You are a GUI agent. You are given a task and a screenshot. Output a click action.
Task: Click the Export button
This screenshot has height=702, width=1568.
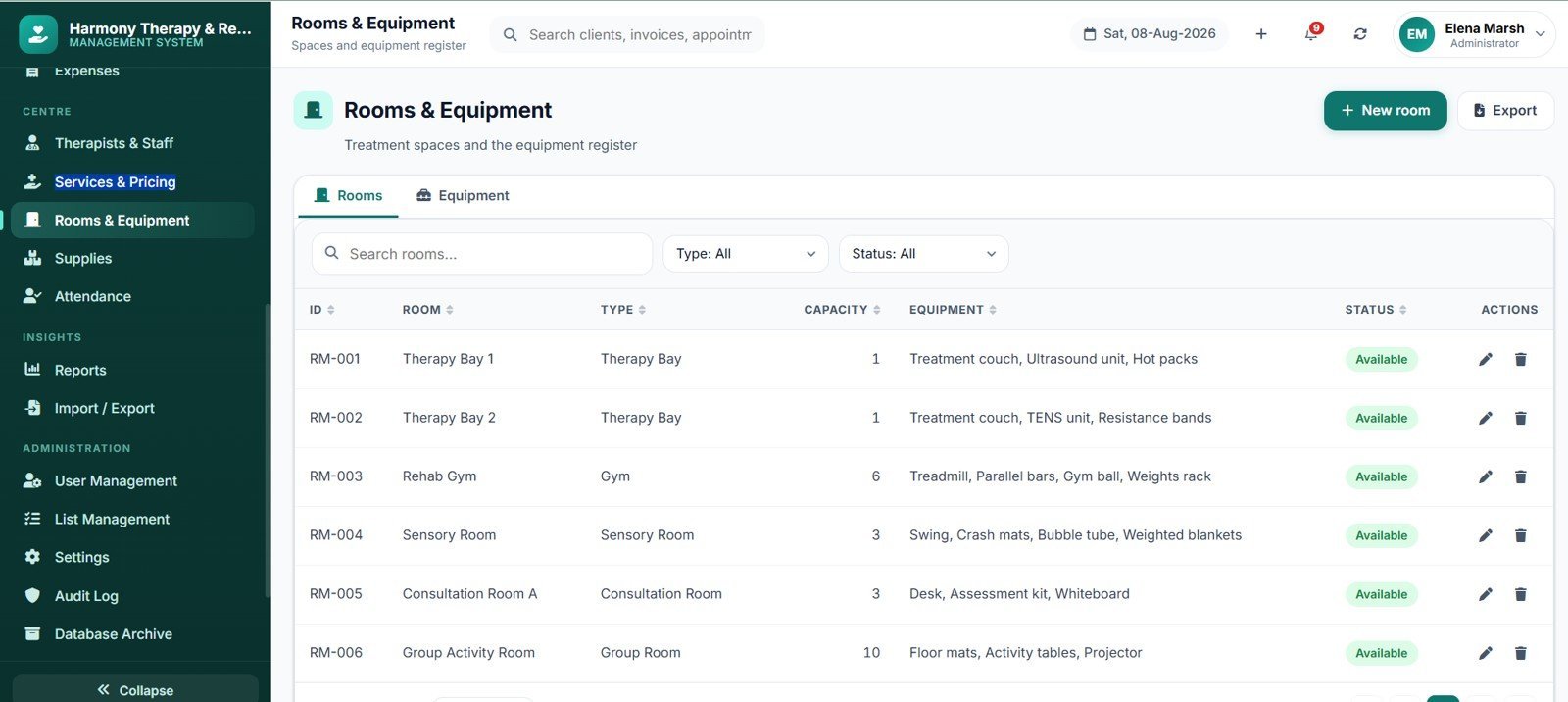[x=1505, y=111]
